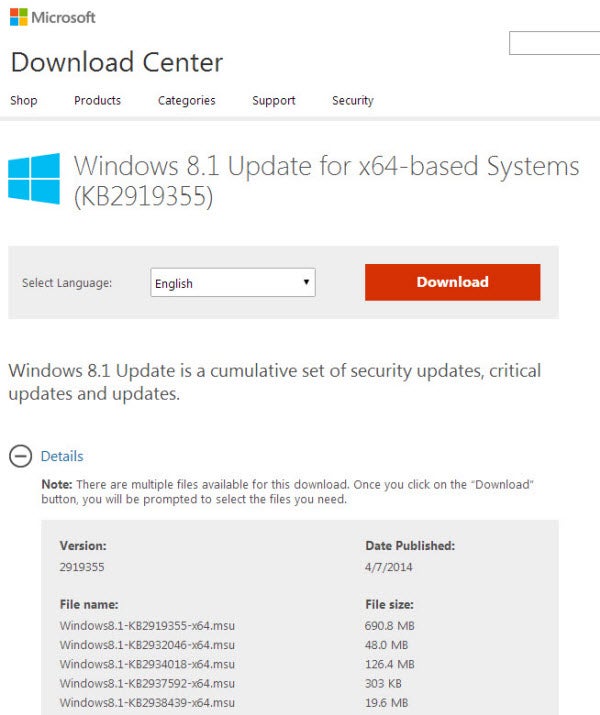Click the Download Center title

point(116,62)
